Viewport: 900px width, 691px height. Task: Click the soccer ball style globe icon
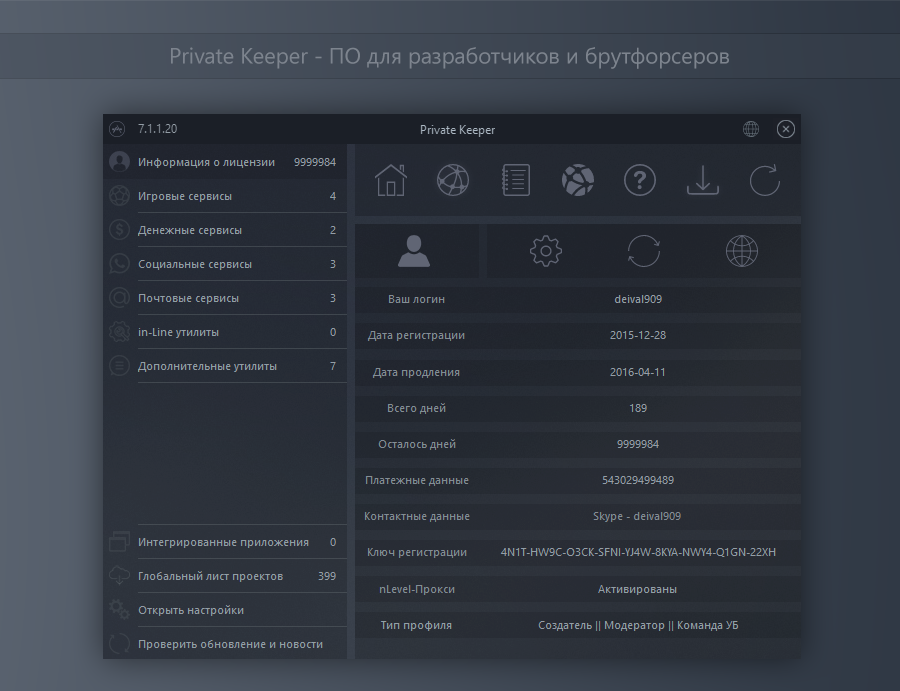[x=578, y=180]
